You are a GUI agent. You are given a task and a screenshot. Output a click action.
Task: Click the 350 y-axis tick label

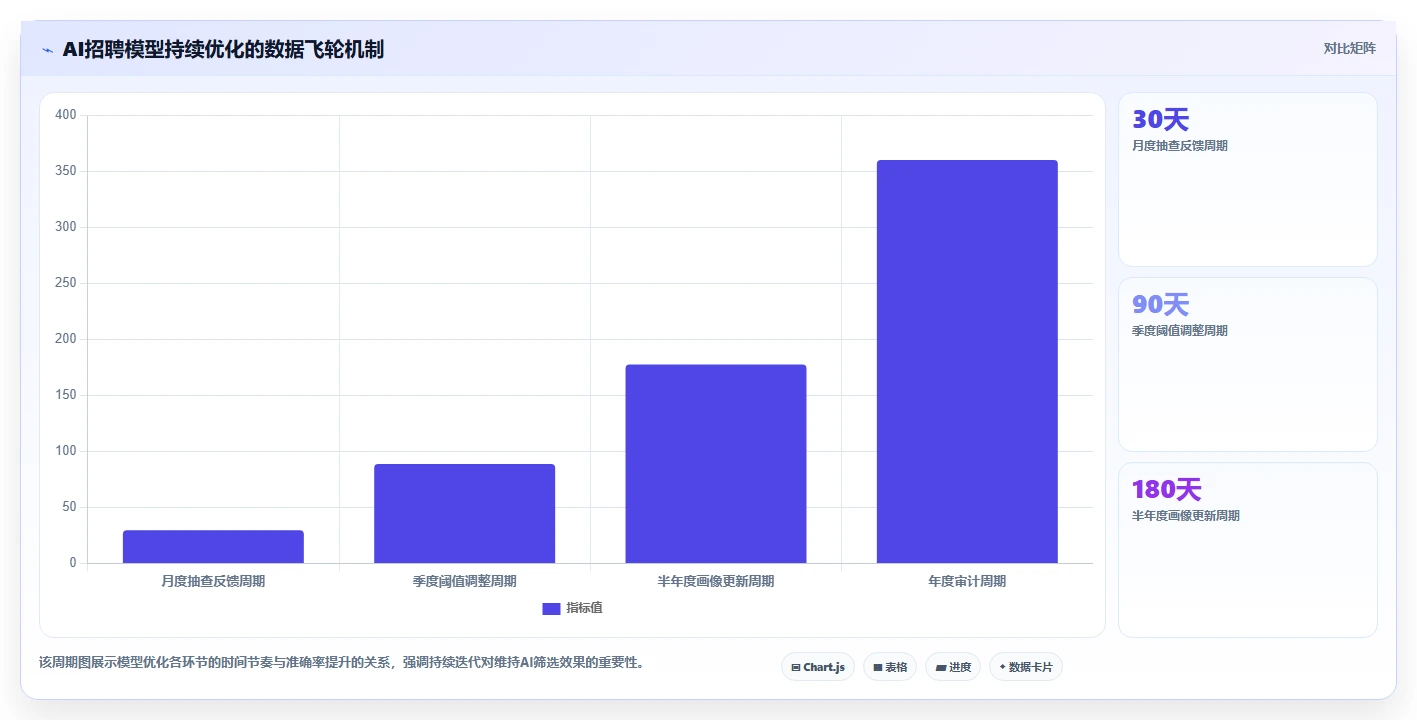tap(66, 171)
